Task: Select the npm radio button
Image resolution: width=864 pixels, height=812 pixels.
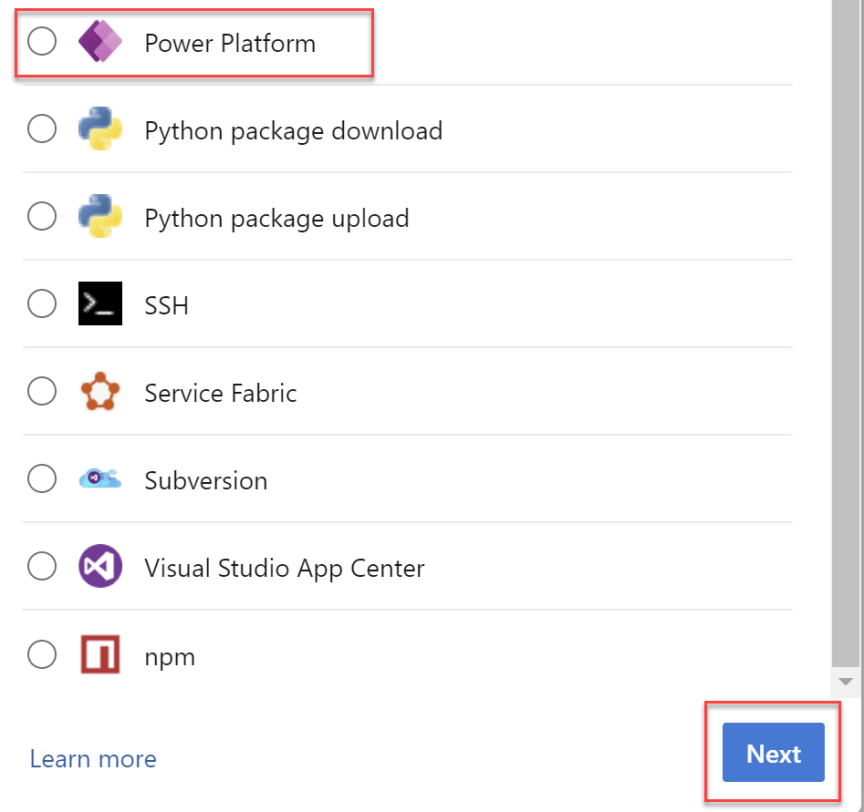Action: click(x=42, y=655)
